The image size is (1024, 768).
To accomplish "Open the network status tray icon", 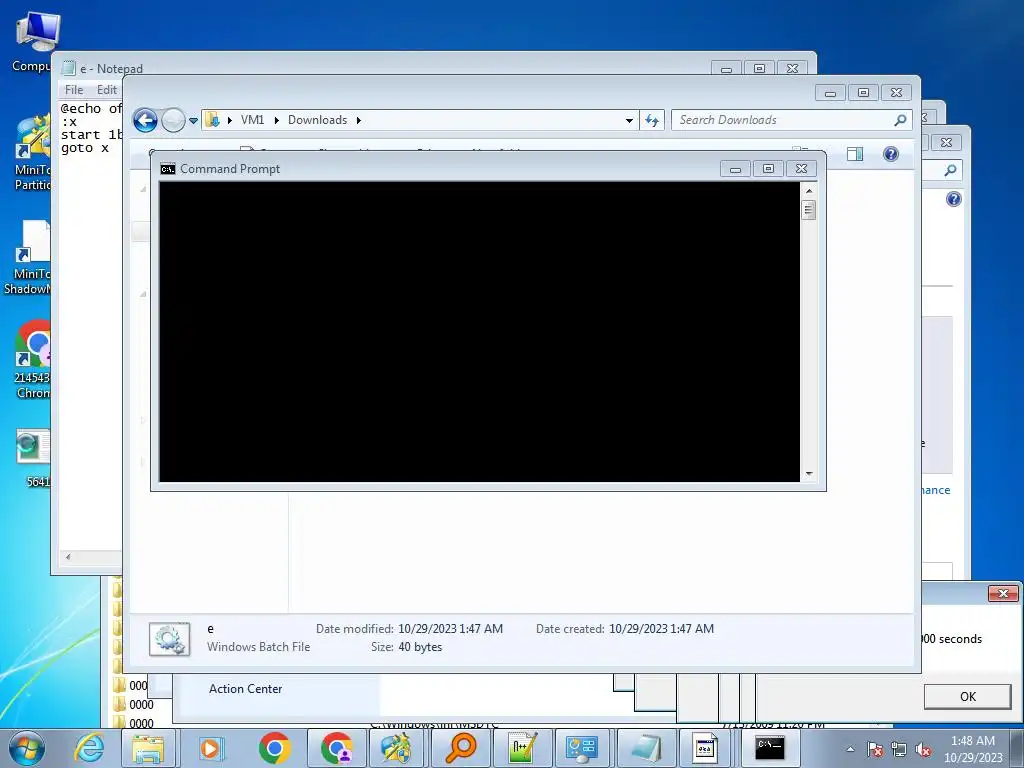I will [x=899, y=749].
